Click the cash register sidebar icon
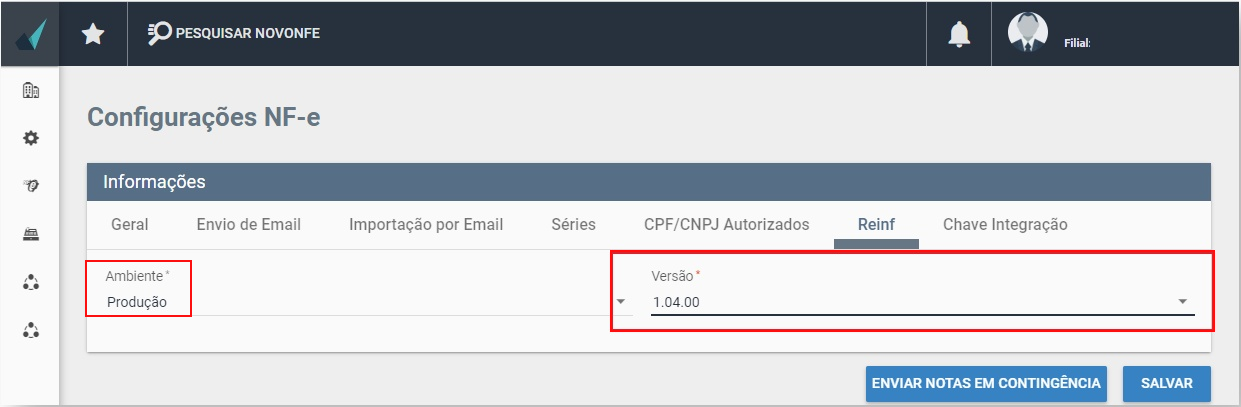1241x407 pixels. click(31, 234)
